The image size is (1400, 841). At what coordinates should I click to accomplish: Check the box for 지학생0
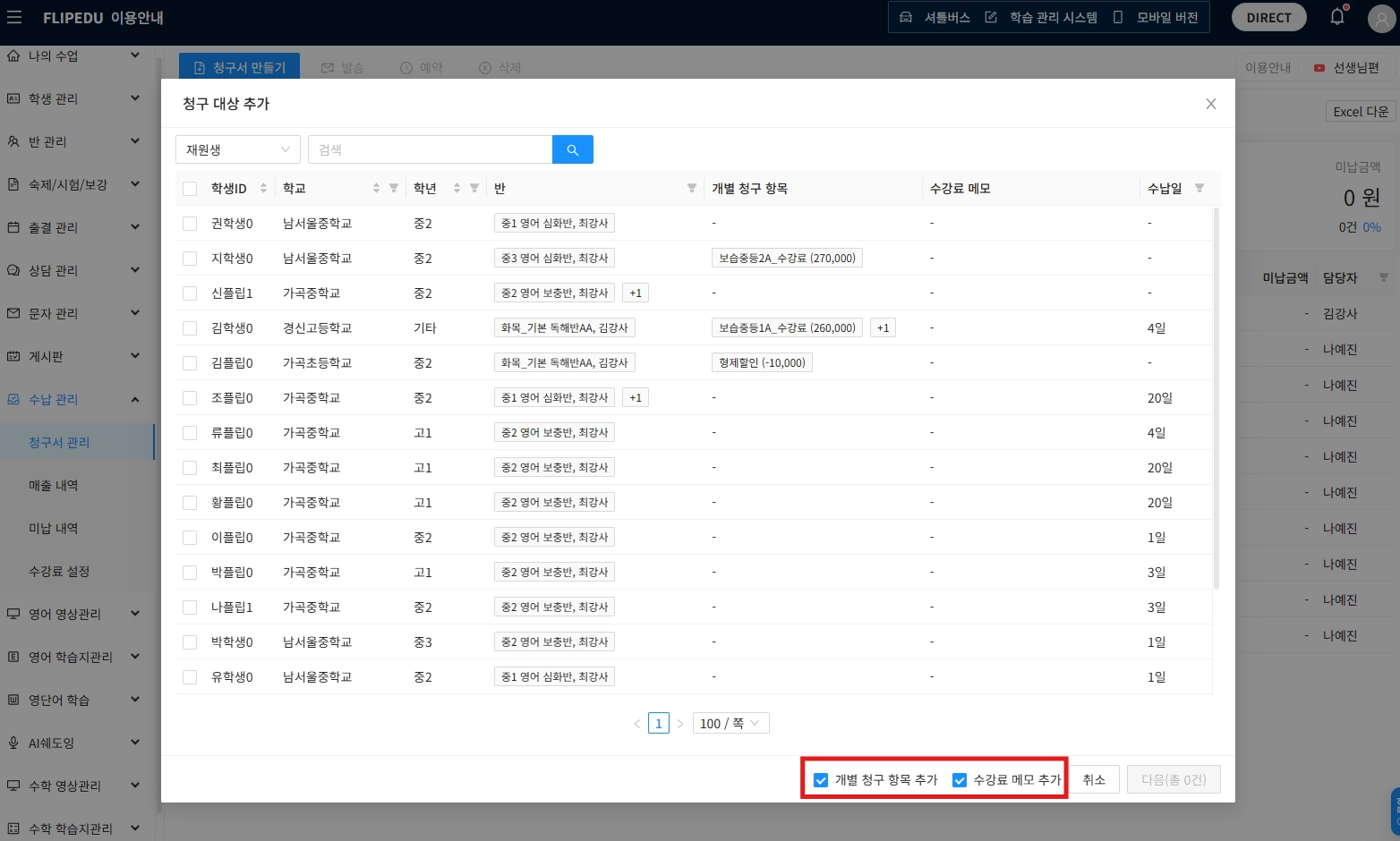[190, 259]
